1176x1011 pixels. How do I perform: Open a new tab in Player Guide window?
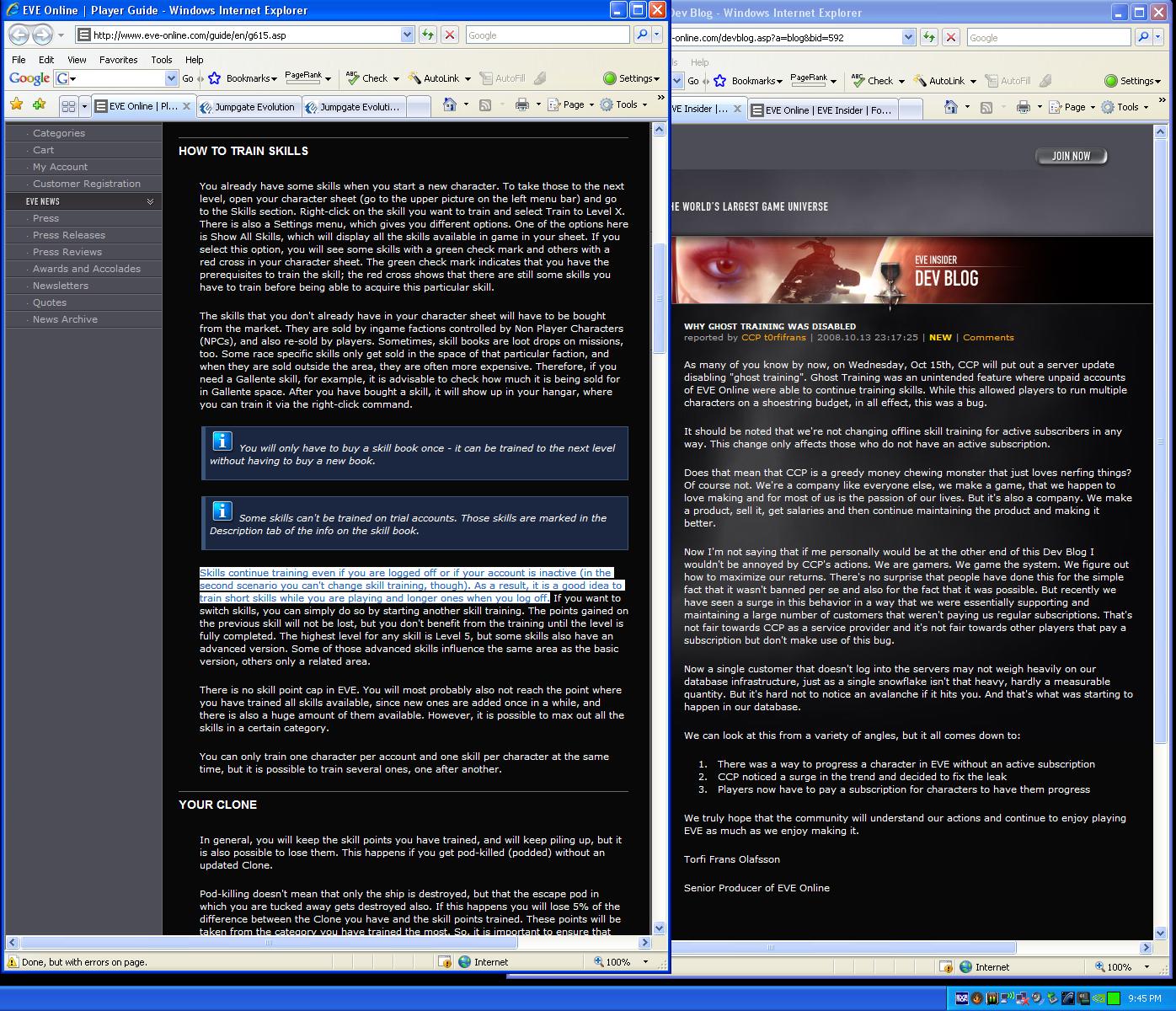419,107
